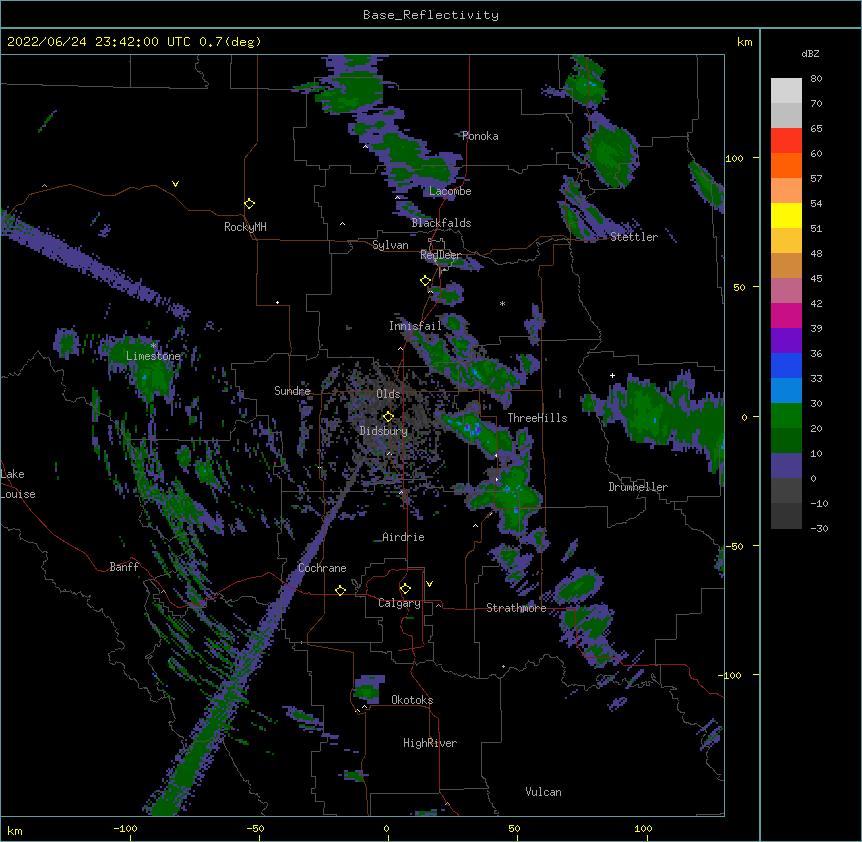The width and height of the screenshot is (862, 842).
Task: Select the yellow diamond marker south of RedDeer
Action: pos(425,281)
